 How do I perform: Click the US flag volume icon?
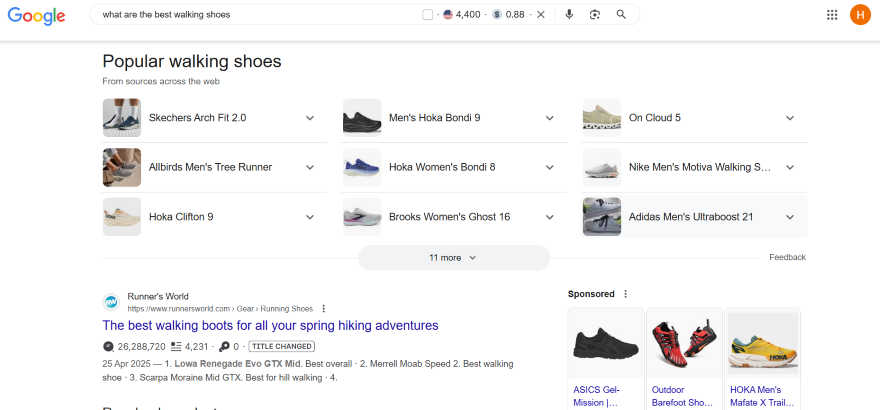click(x=448, y=15)
